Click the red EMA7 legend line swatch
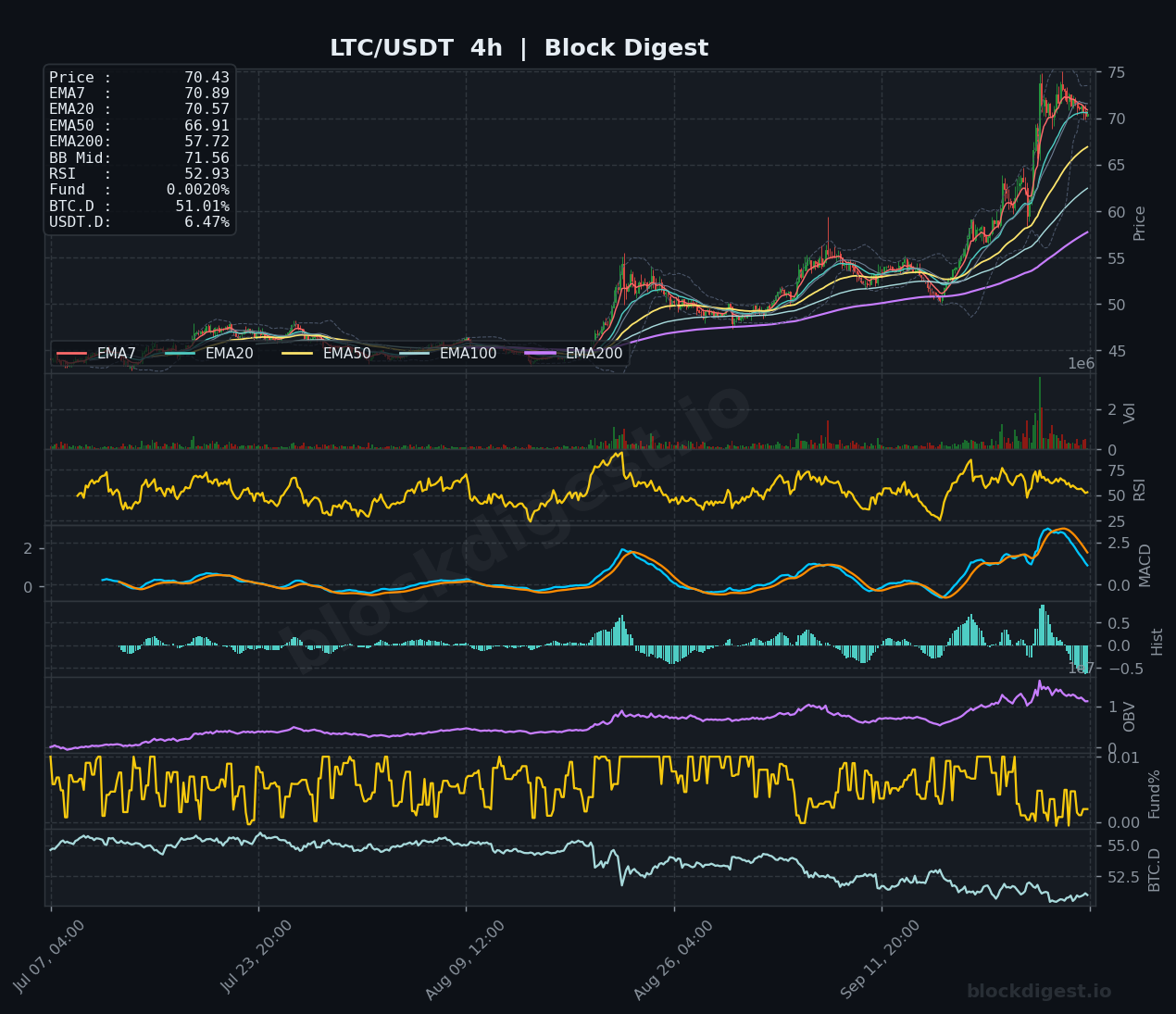1176x1014 pixels. tap(72, 354)
